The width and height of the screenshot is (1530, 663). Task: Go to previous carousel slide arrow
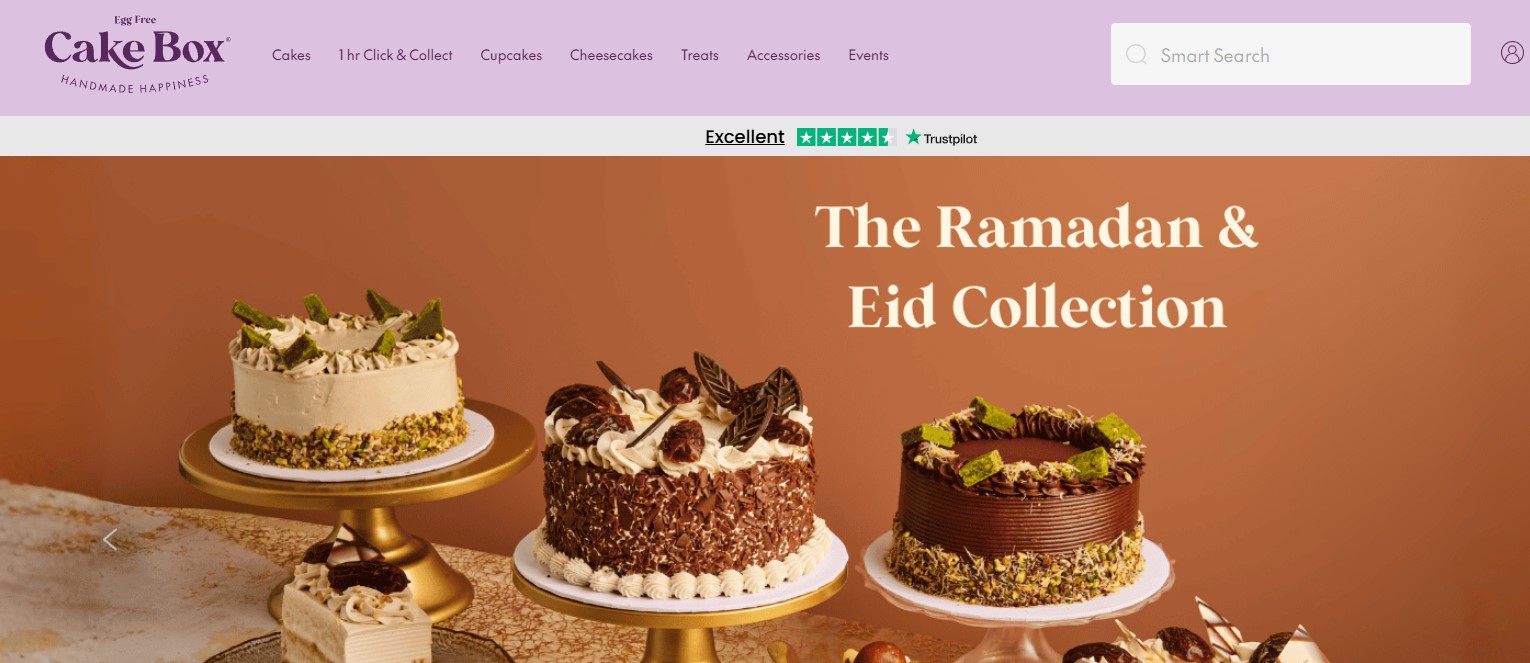click(x=110, y=540)
